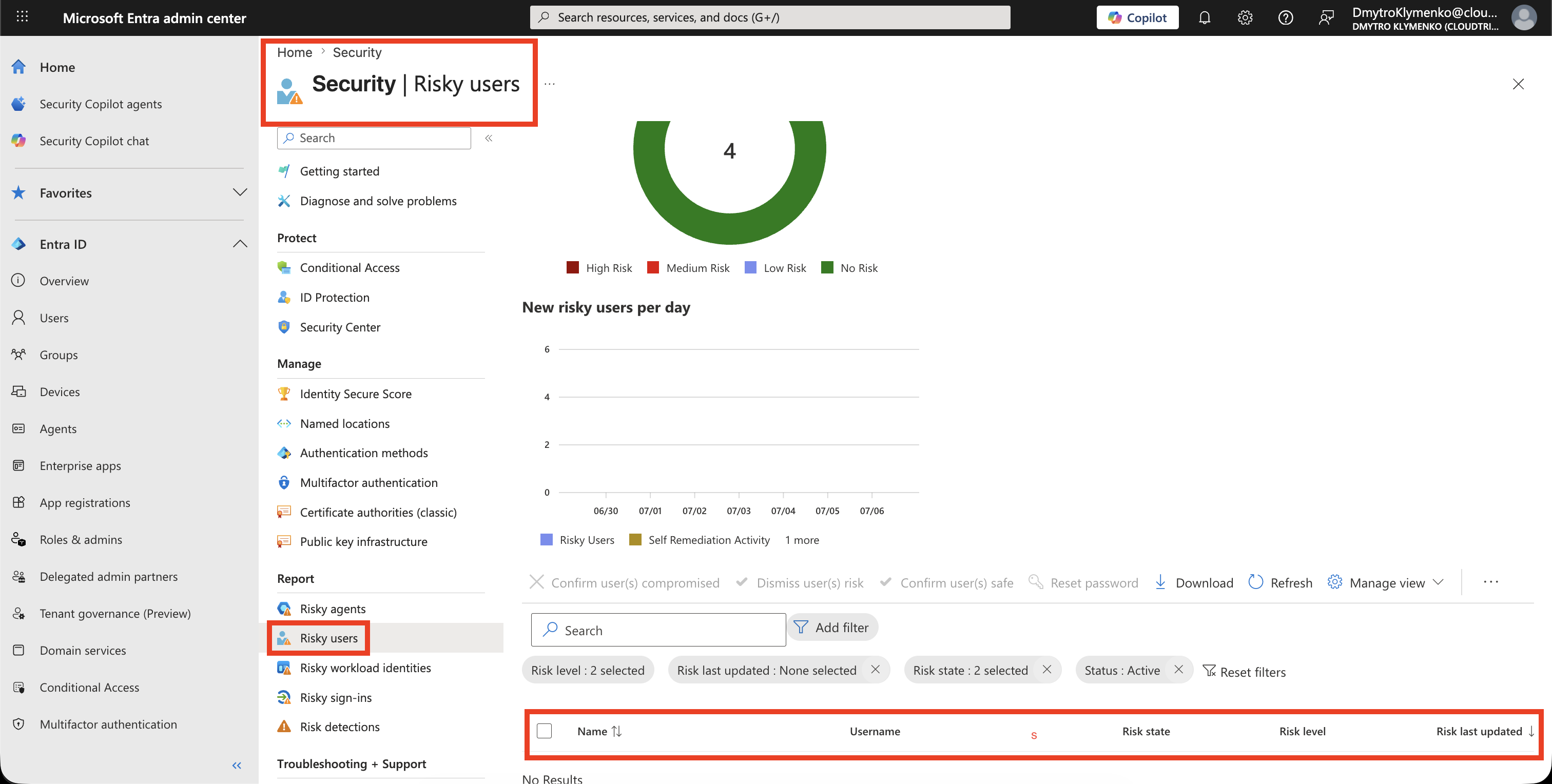Click the Enterprise apps icon

coord(18,465)
